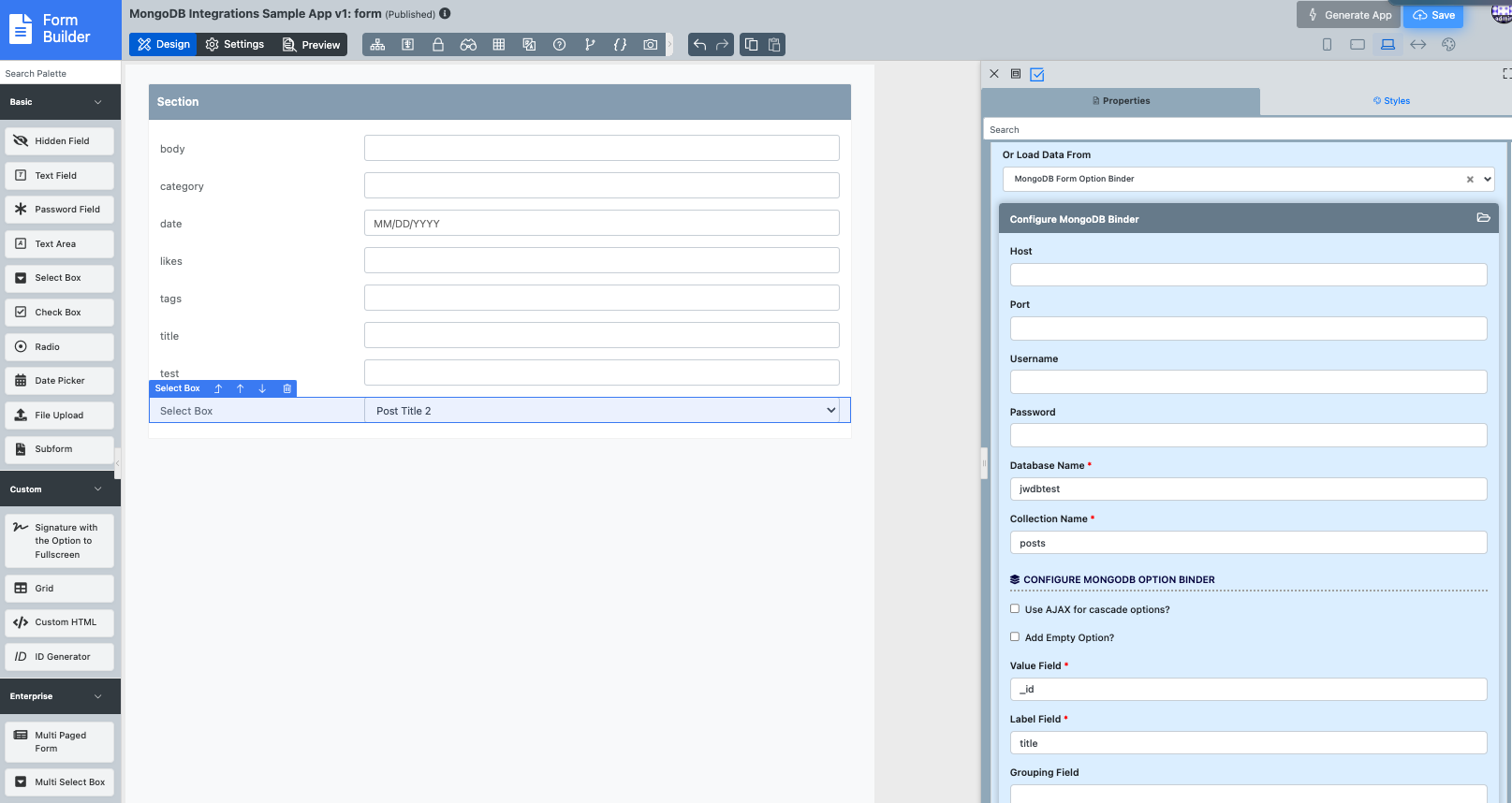Enable Use AJAX for cascade options checkbox
This screenshot has height=803, width=1512.
coord(1015,609)
